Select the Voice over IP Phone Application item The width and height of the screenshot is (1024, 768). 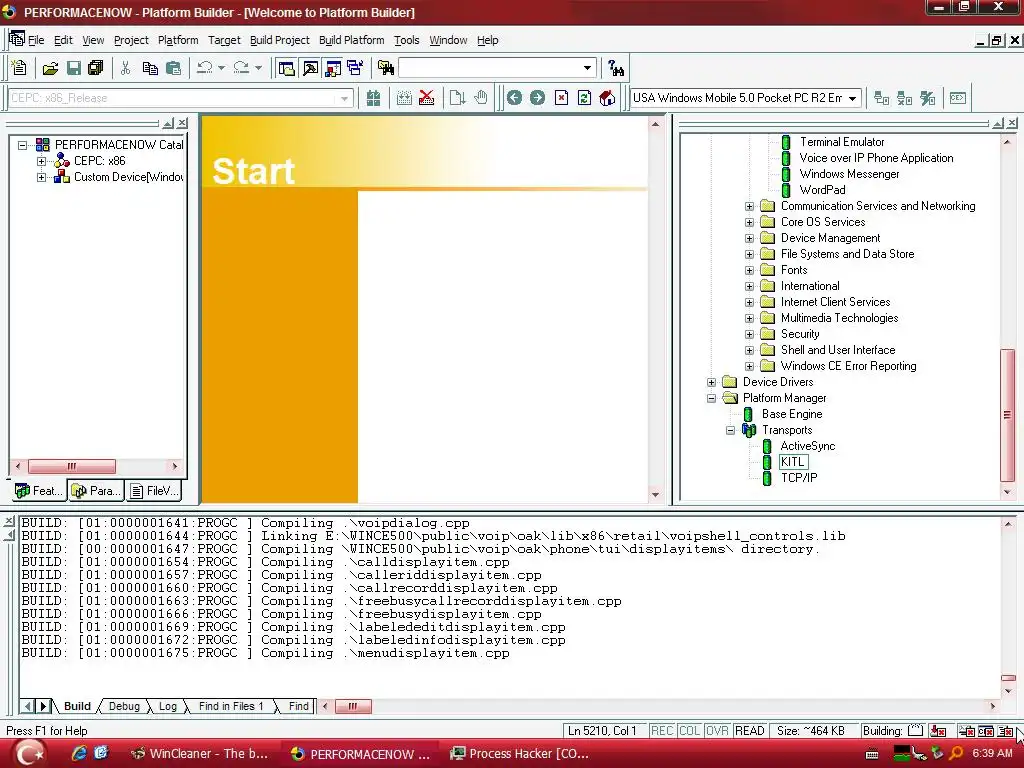point(876,158)
